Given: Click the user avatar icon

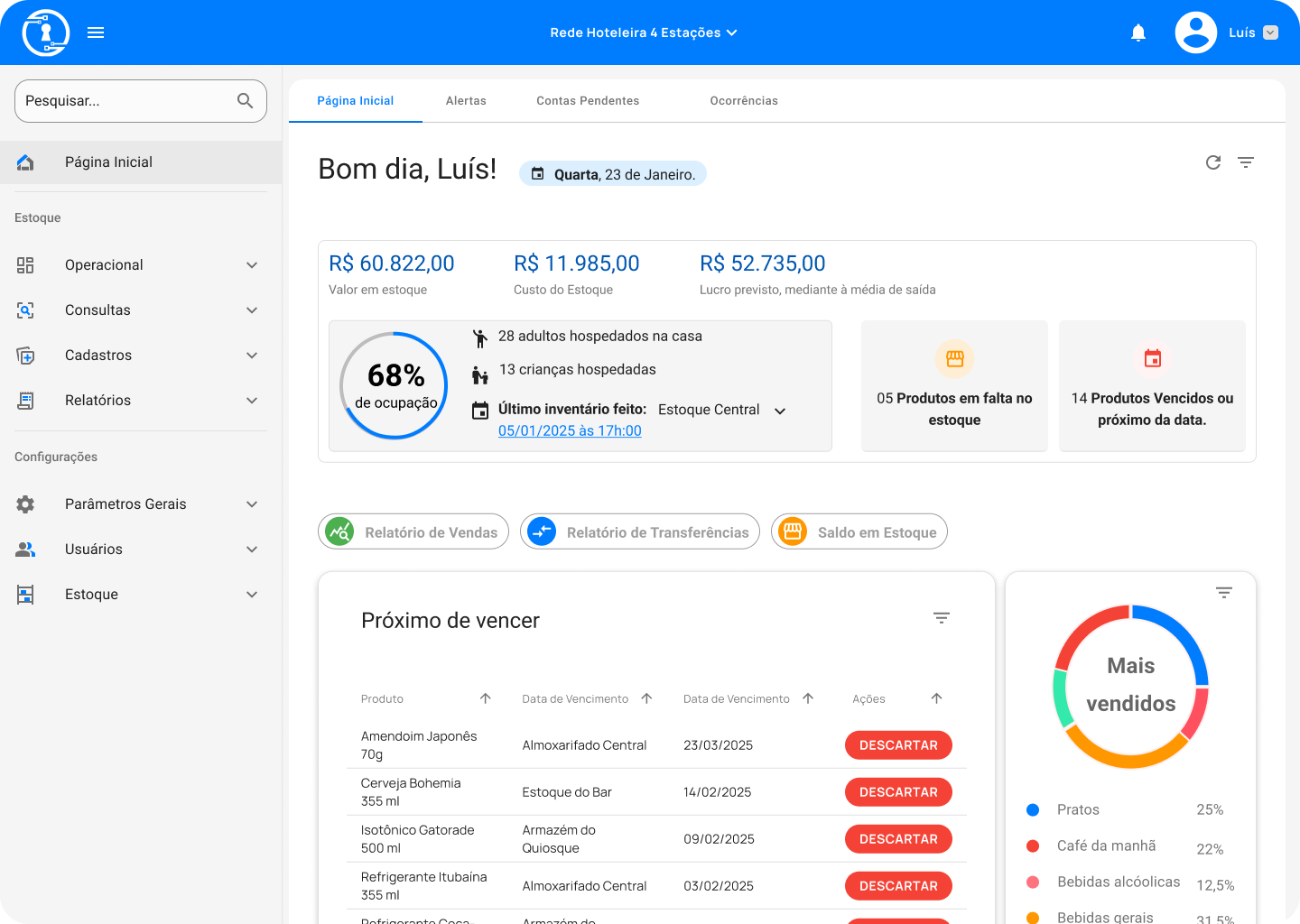Looking at the screenshot, I should (1195, 32).
